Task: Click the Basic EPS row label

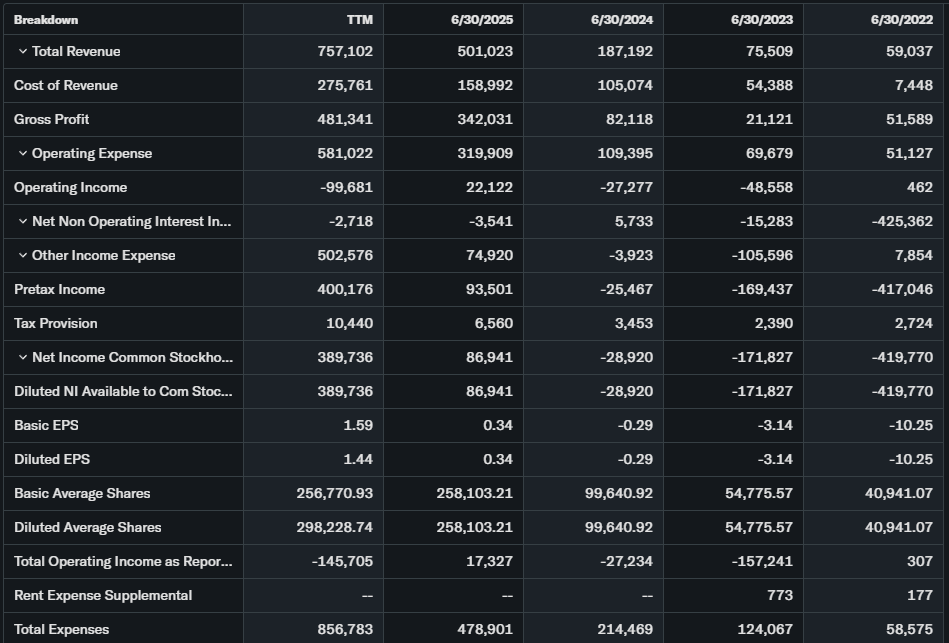Action: coord(46,425)
